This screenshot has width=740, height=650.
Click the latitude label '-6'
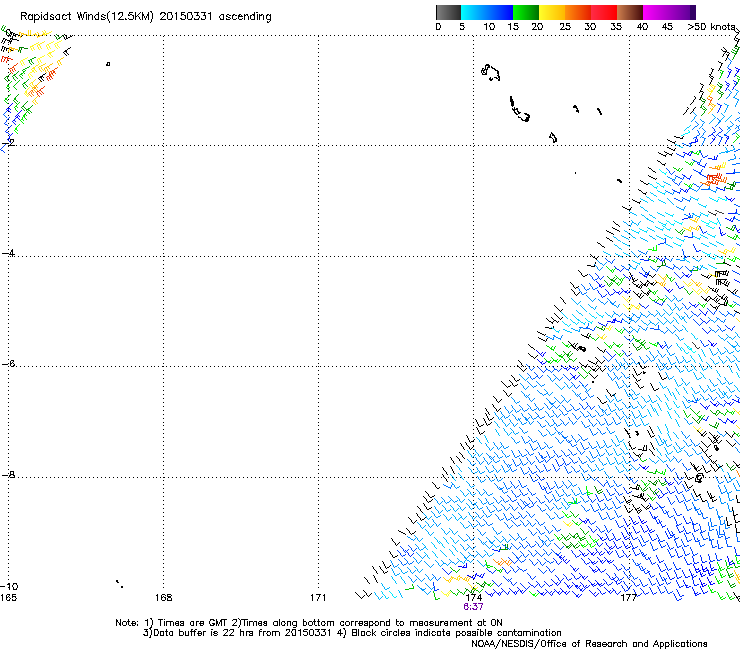tap(8, 364)
